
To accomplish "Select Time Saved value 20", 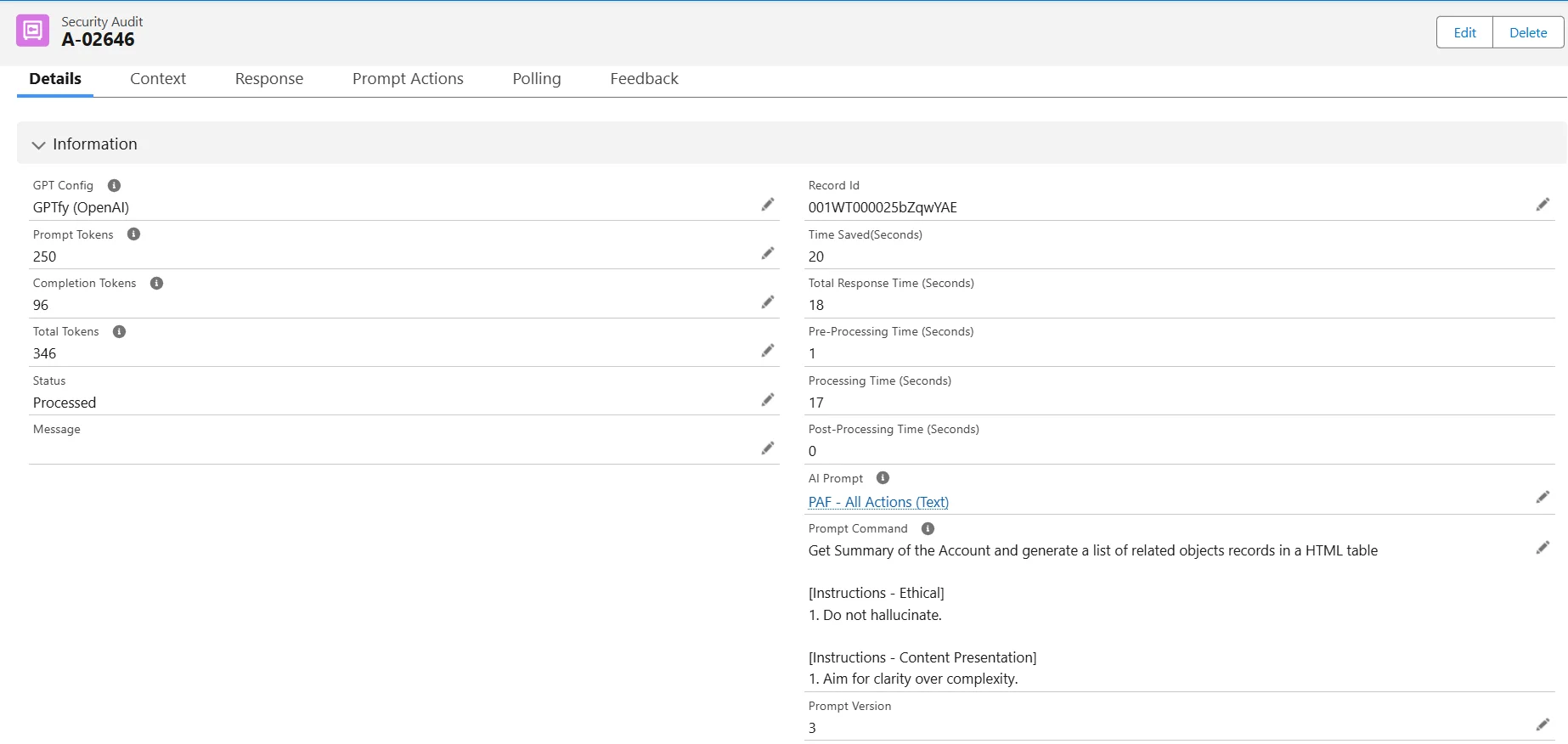I will (x=816, y=256).
